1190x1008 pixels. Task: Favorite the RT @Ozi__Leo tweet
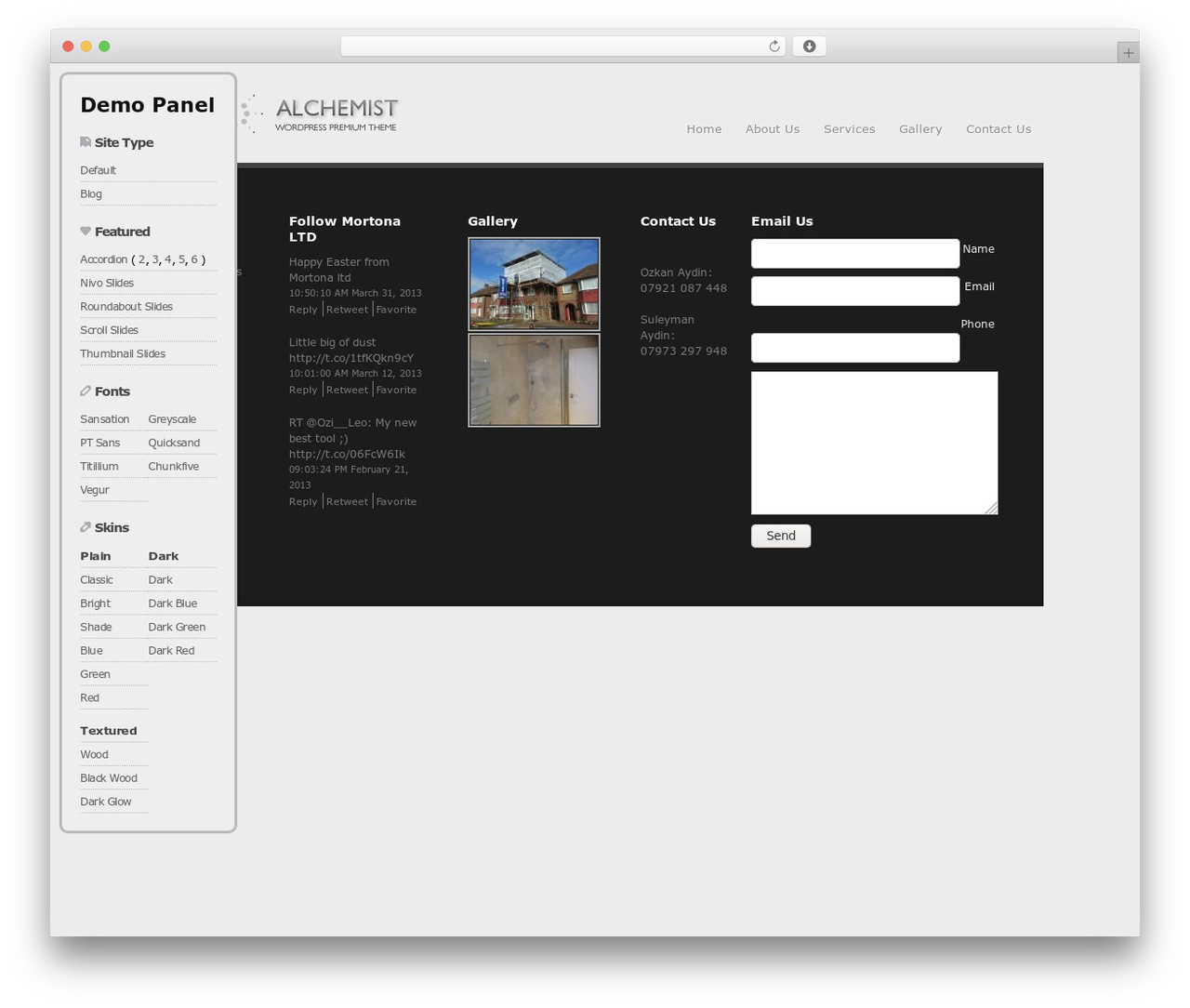[396, 501]
